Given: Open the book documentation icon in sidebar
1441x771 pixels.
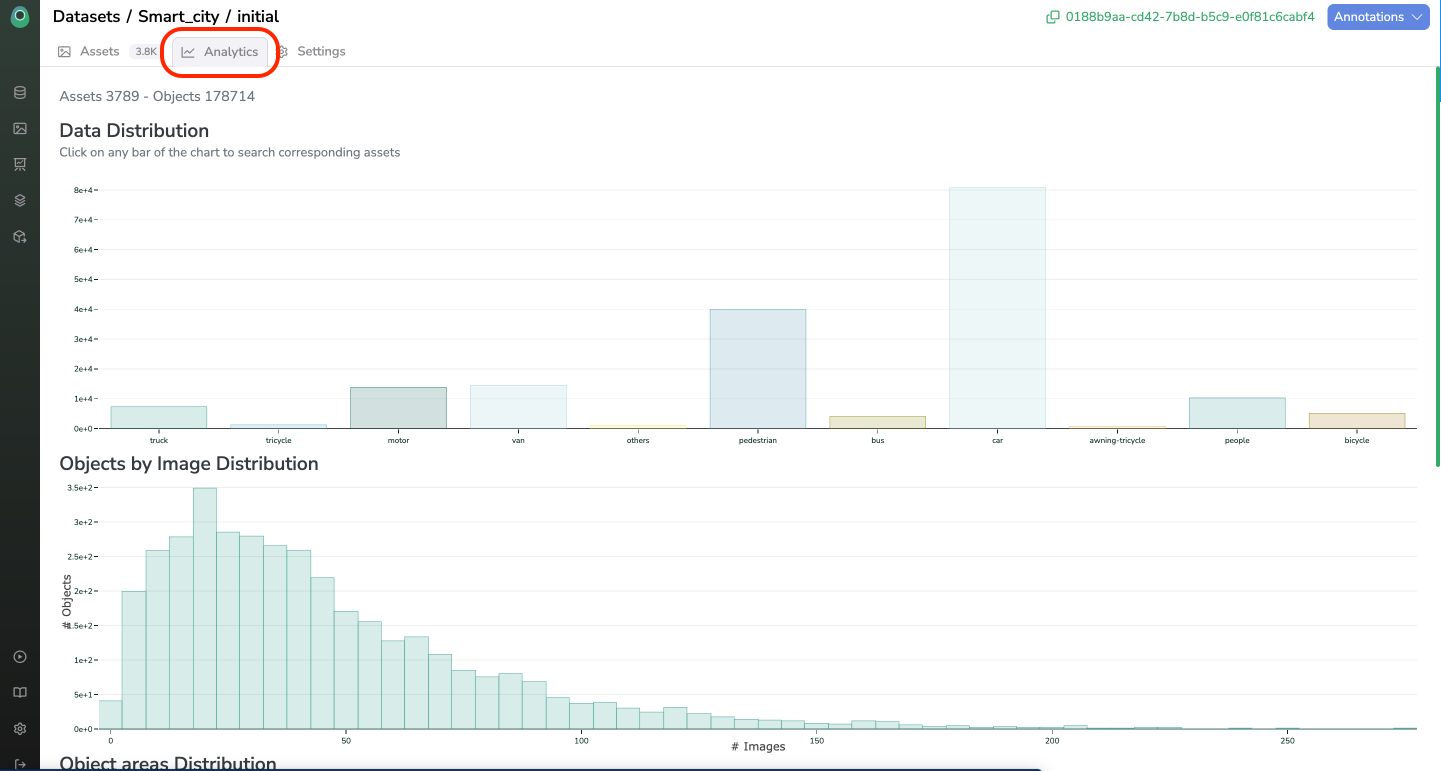Looking at the screenshot, I should (20, 692).
